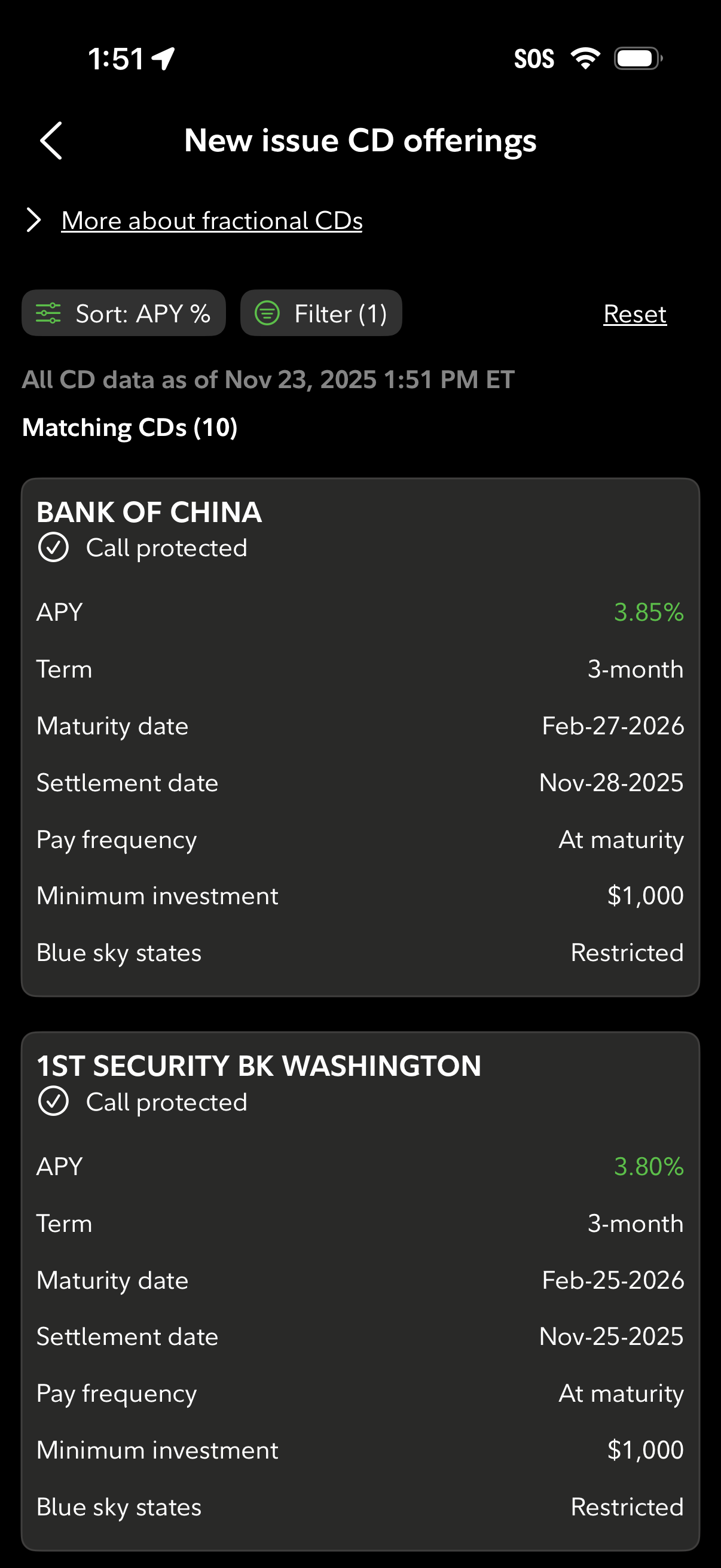This screenshot has height=1568, width=721.
Task: Tap Bank of China call protected checkmark
Action: (x=54, y=547)
